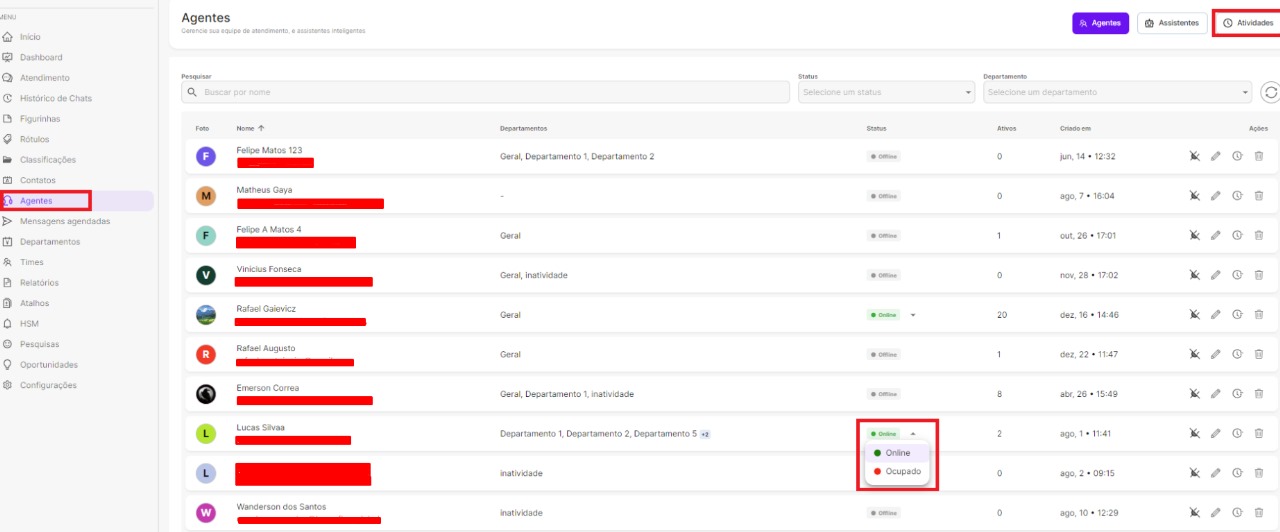
Task: Open the Status filter dropdown
Action: (885, 92)
